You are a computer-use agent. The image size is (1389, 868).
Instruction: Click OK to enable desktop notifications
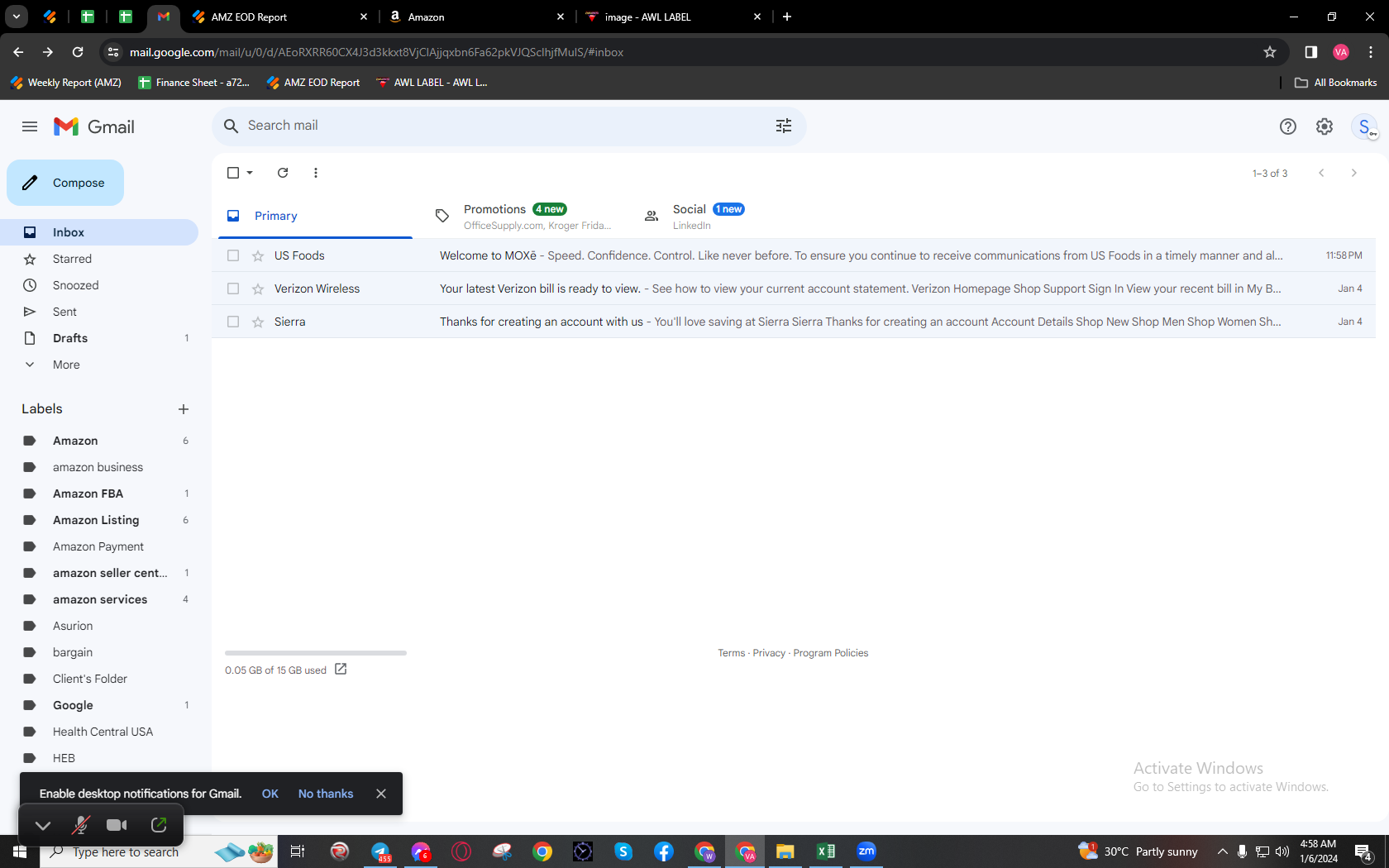(270, 794)
